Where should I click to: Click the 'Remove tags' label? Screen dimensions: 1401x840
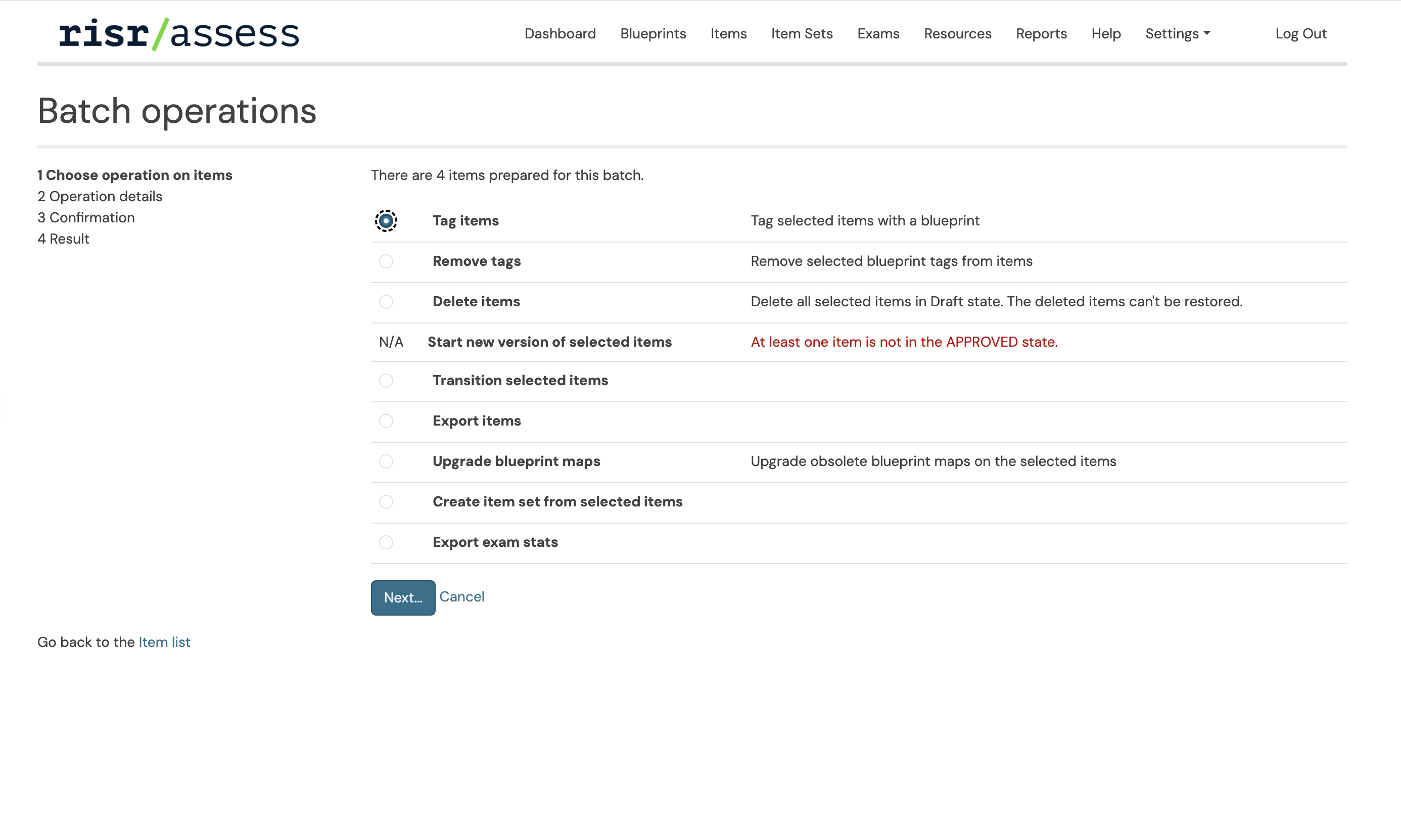(477, 261)
